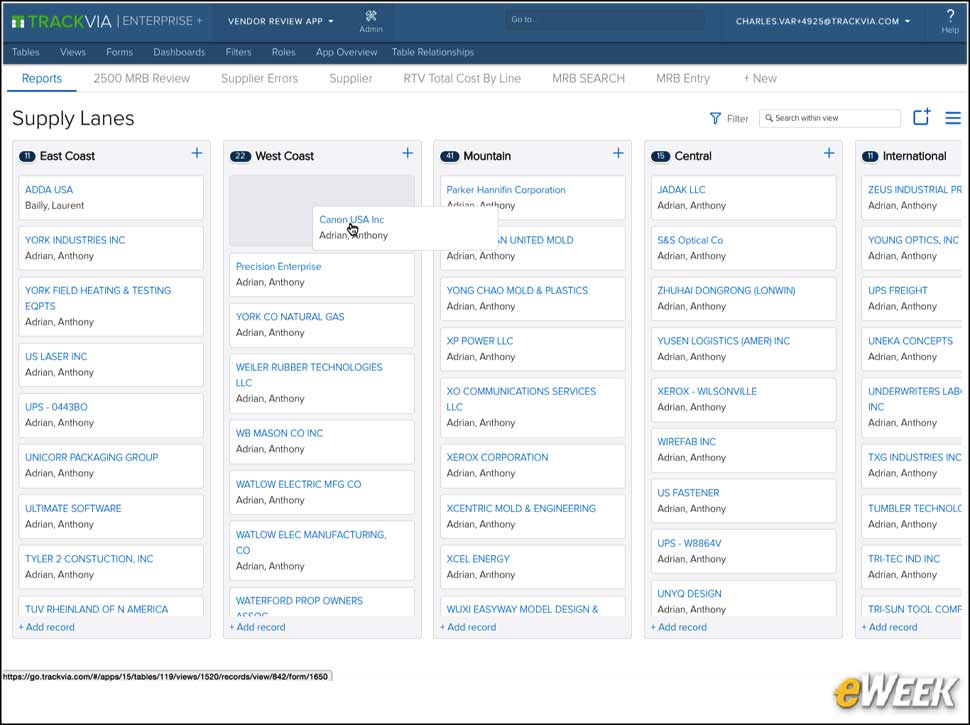Open the Filters menu
The image size is (970, 725).
tap(238, 52)
